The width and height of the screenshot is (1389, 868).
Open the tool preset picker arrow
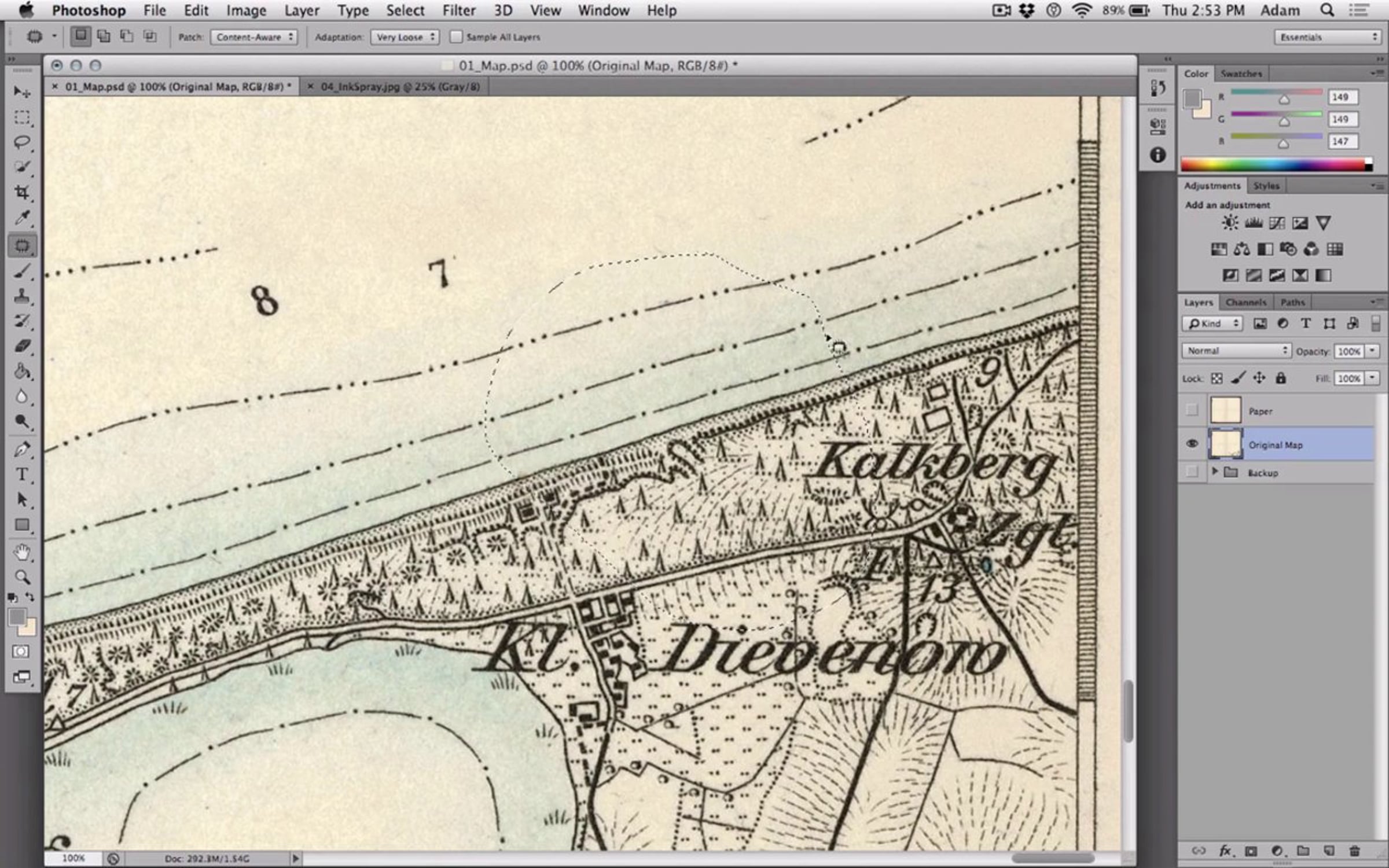pyautogui.click(x=54, y=36)
